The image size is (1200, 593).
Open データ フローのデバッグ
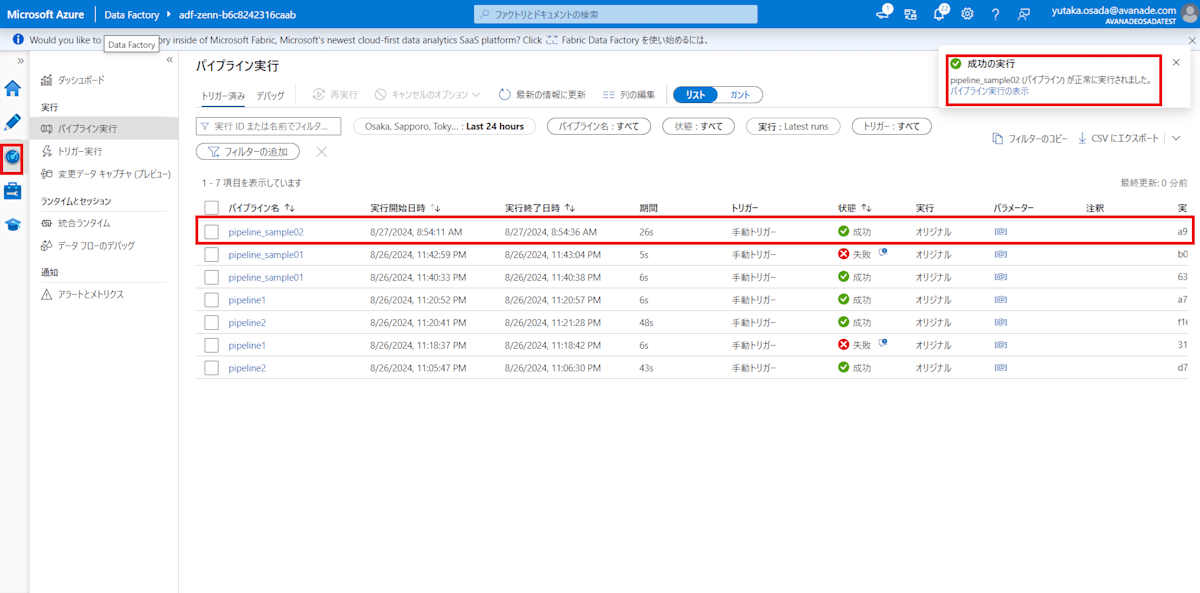pyautogui.click(x=87, y=246)
